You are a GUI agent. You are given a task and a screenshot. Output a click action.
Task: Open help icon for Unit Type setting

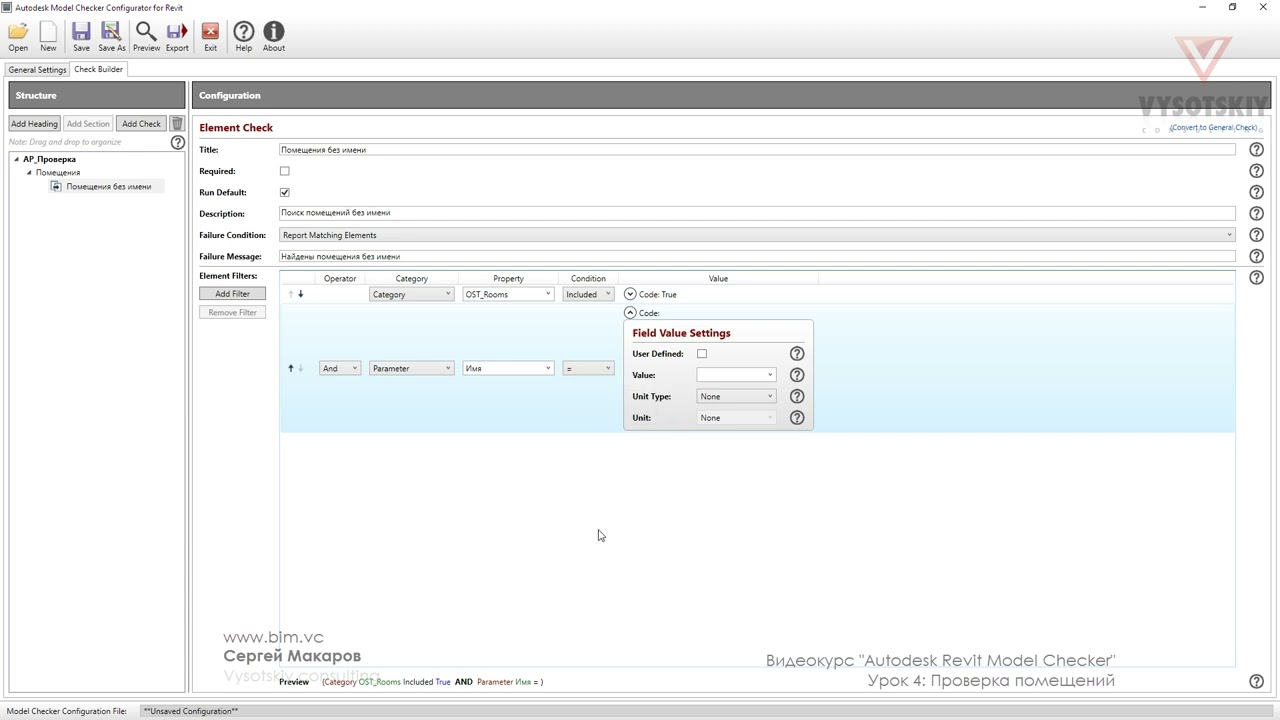tap(797, 396)
